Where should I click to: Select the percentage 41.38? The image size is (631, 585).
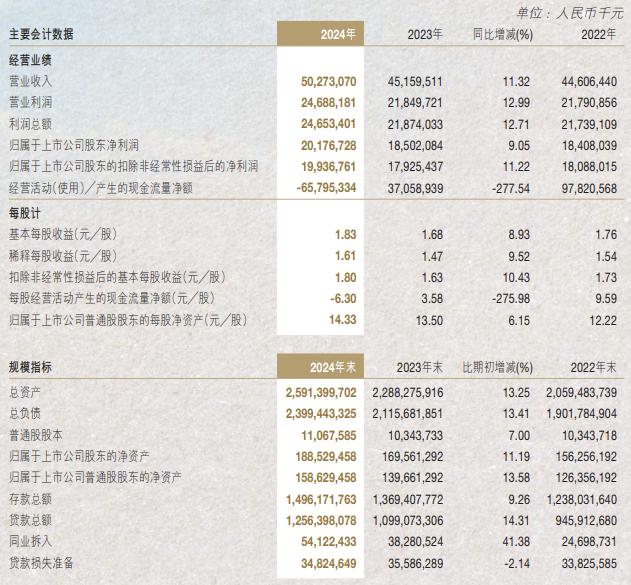pos(516,542)
